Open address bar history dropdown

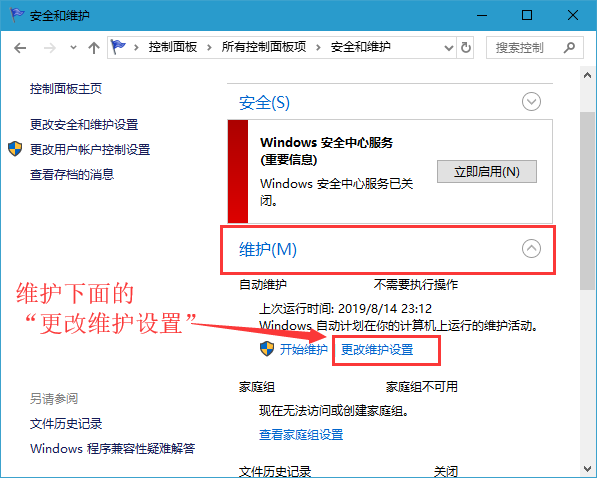tap(449, 48)
